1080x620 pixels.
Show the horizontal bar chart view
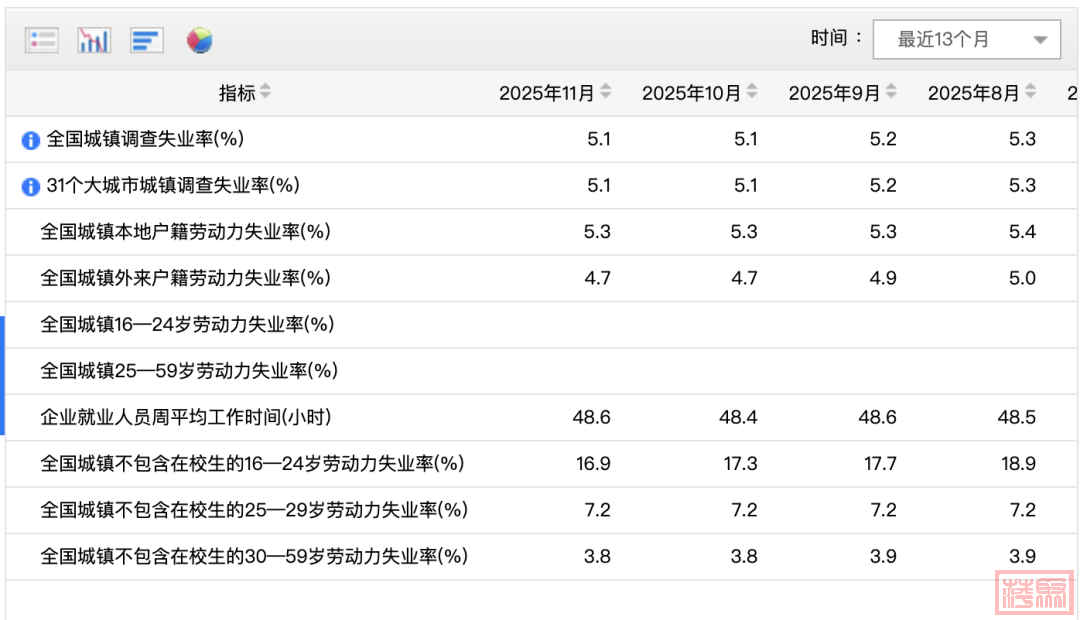[x=146, y=40]
